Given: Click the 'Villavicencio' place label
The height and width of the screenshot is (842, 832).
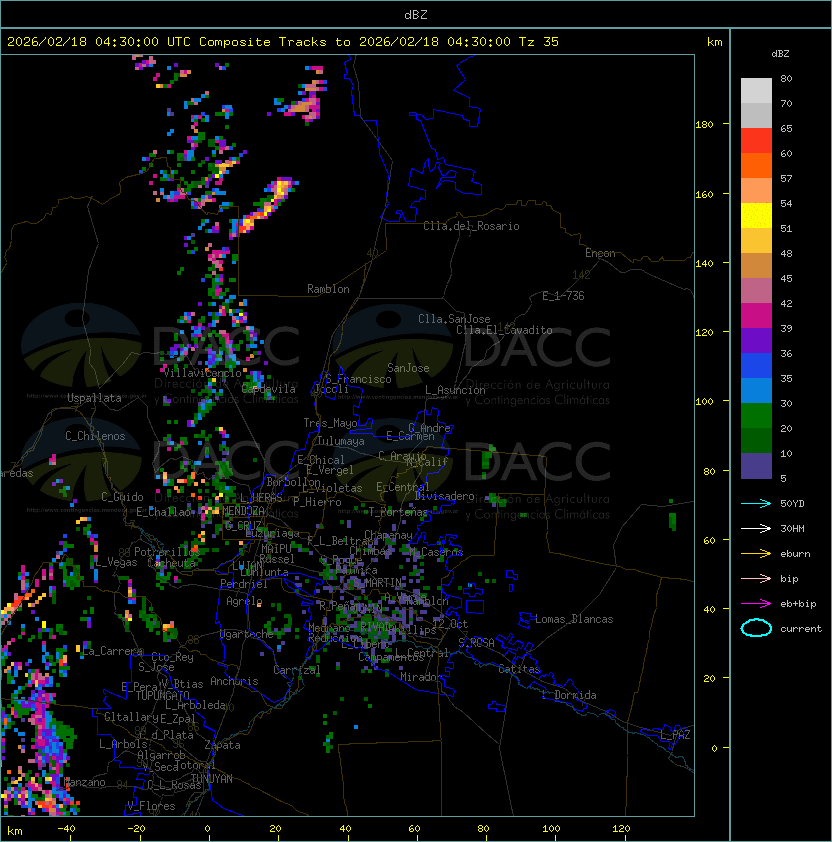Looking at the screenshot, I should 202,373.
